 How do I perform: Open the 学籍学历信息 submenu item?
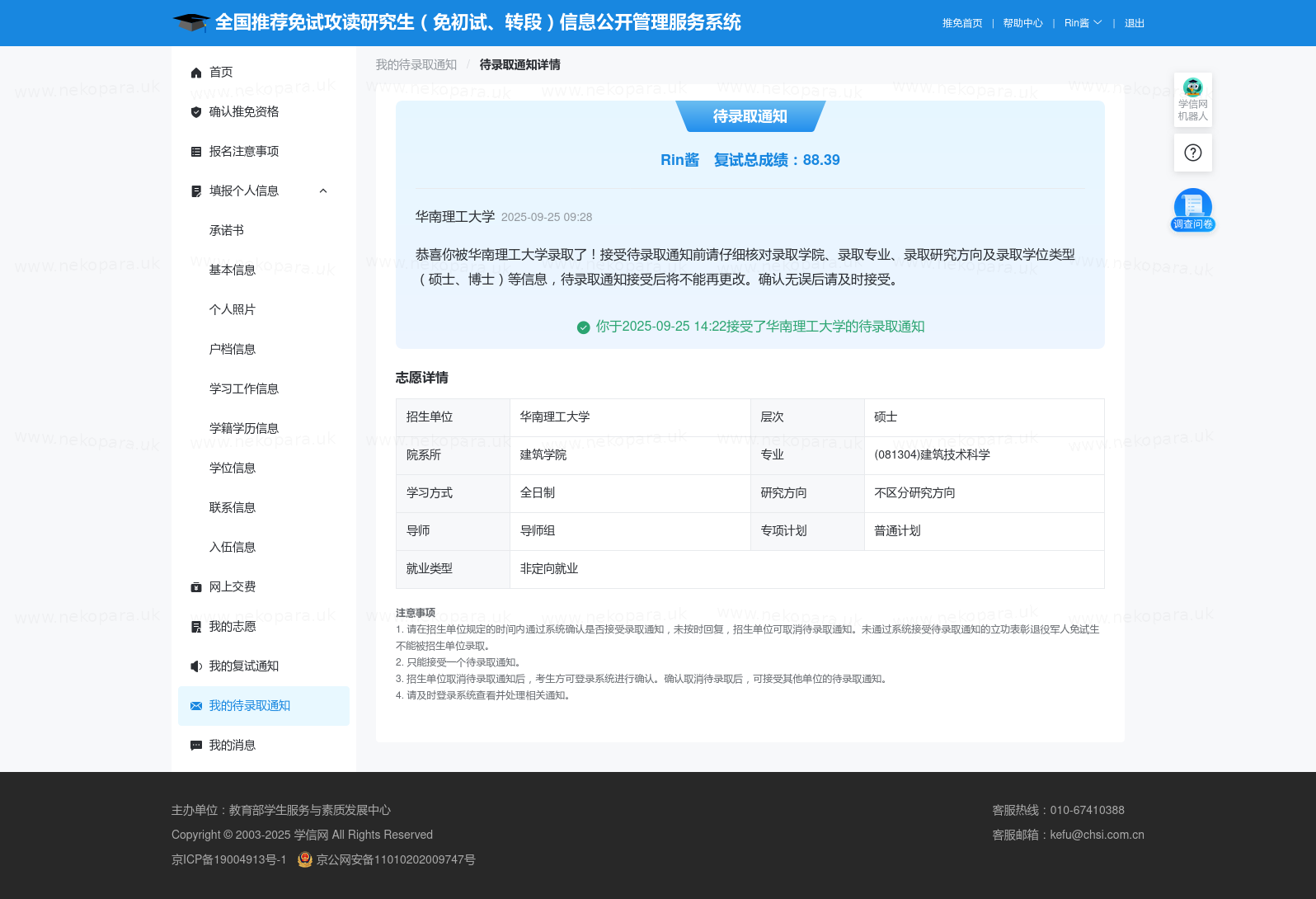[x=243, y=429]
